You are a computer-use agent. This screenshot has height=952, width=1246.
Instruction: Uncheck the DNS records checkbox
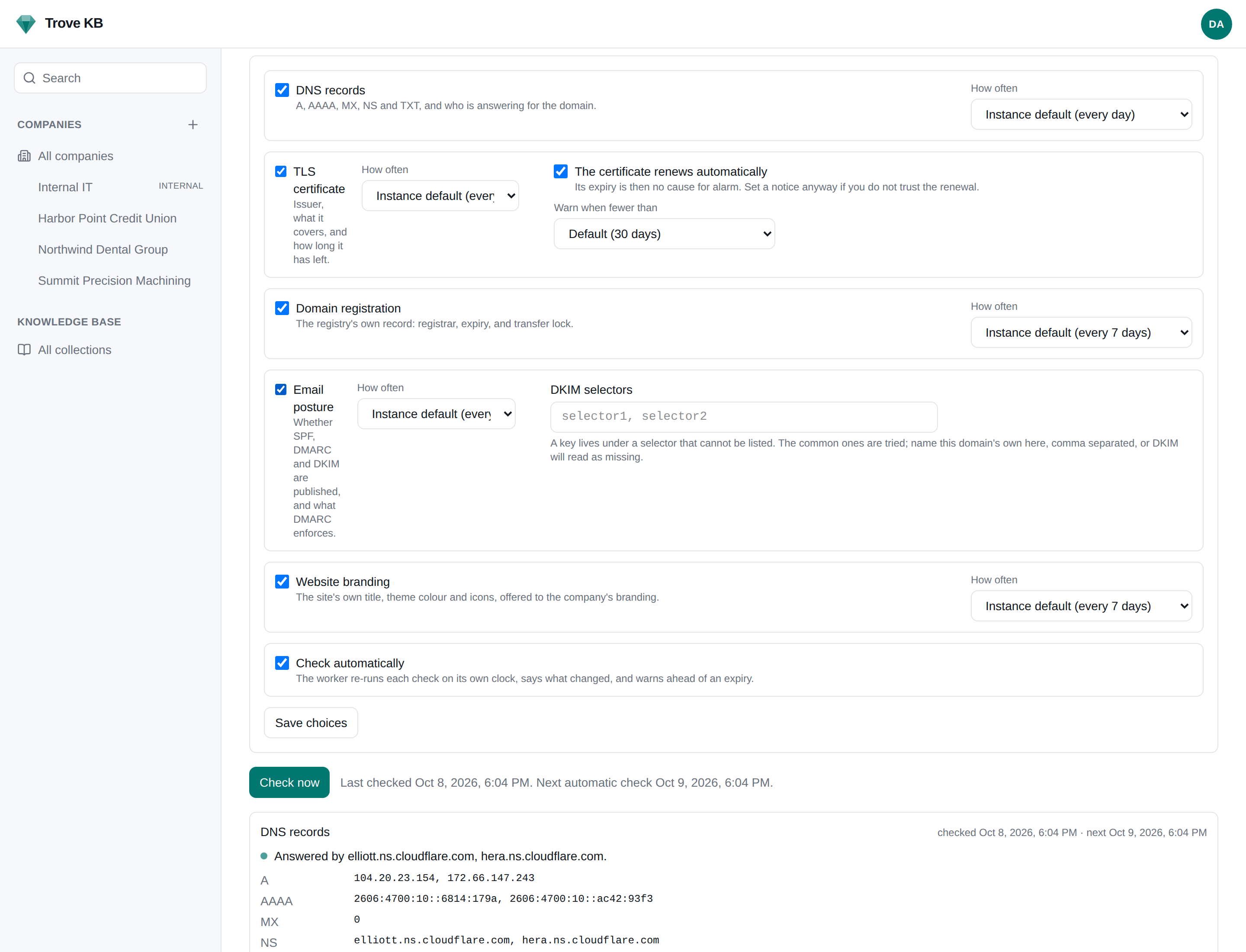pos(282,90)
